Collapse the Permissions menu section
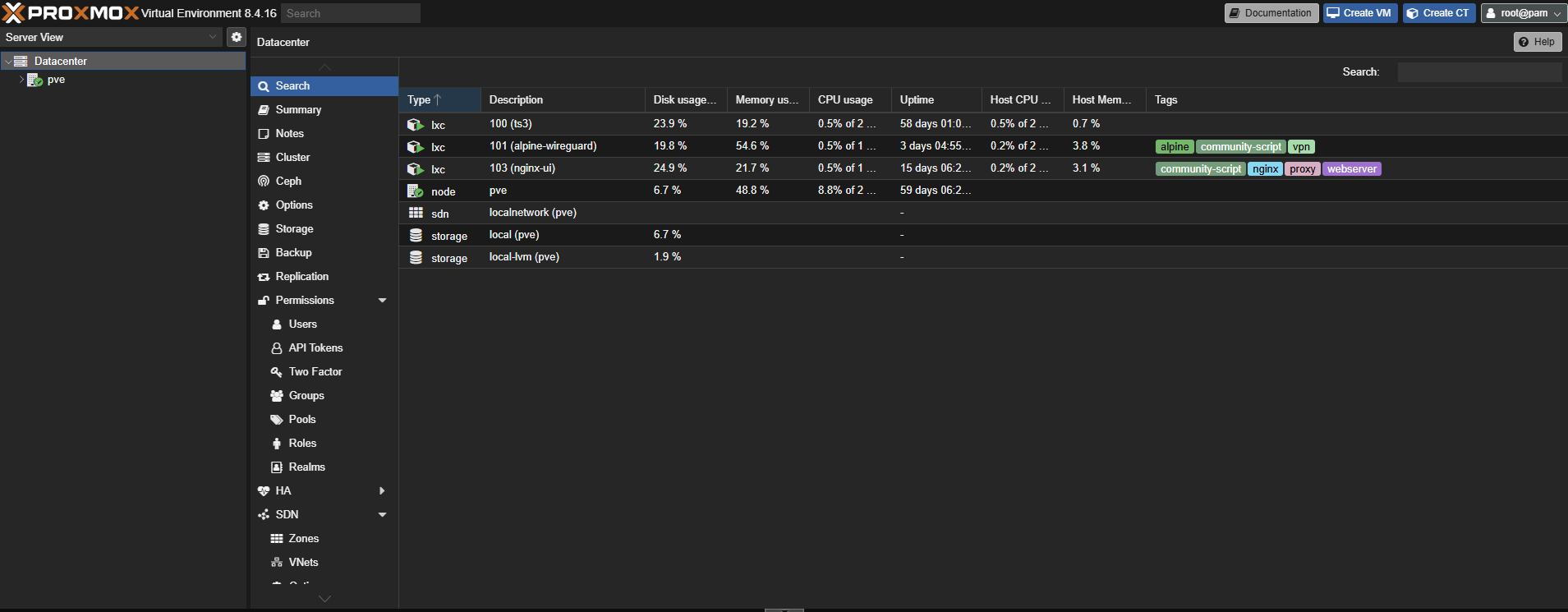Image resolution: width=1568 pixels, height=612 pixels. point(382,301)
